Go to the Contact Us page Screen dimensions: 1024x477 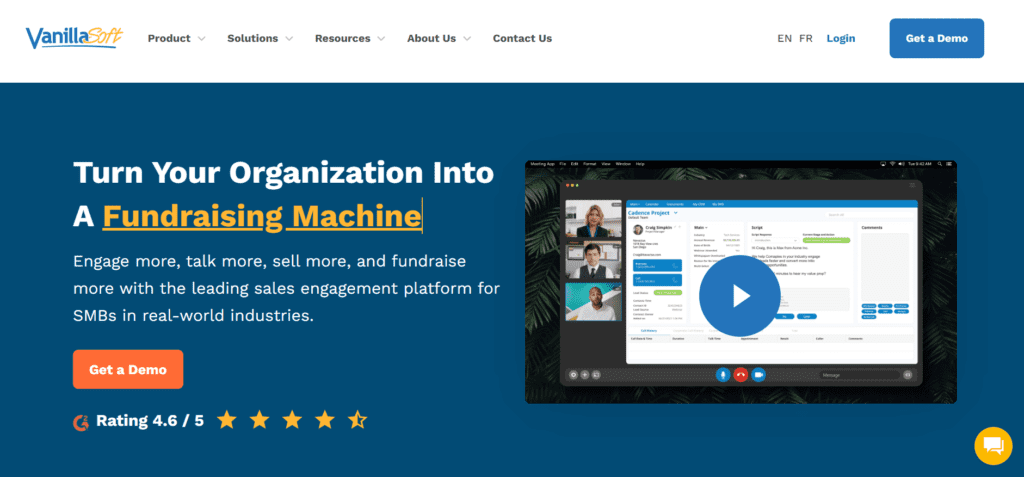coord(522,39)
